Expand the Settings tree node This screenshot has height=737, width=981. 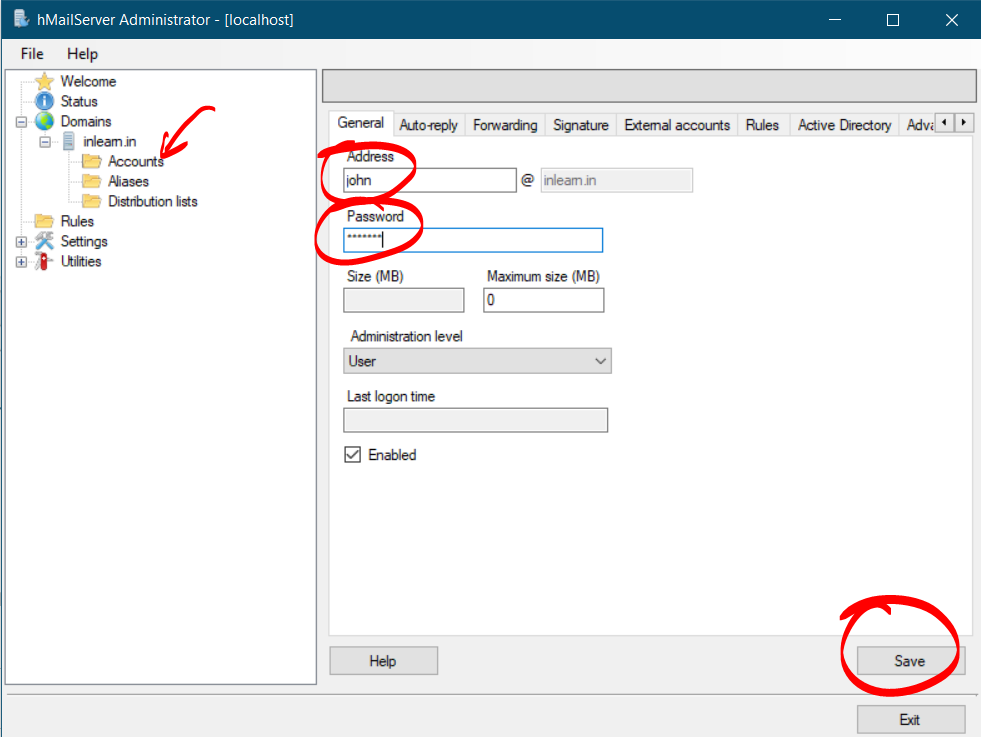coord(21,242)
